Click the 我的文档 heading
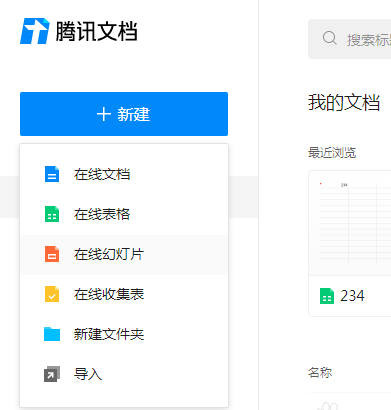 (x=344, y=102)
